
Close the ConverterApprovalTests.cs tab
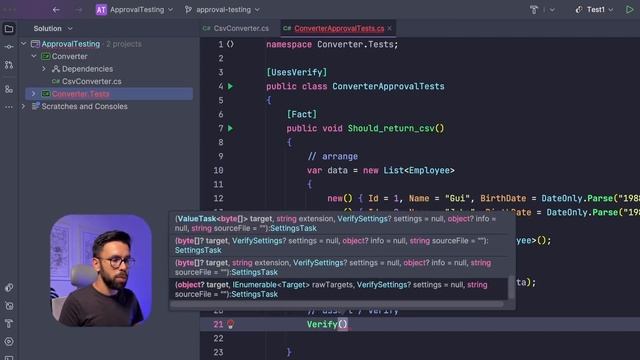390,28
